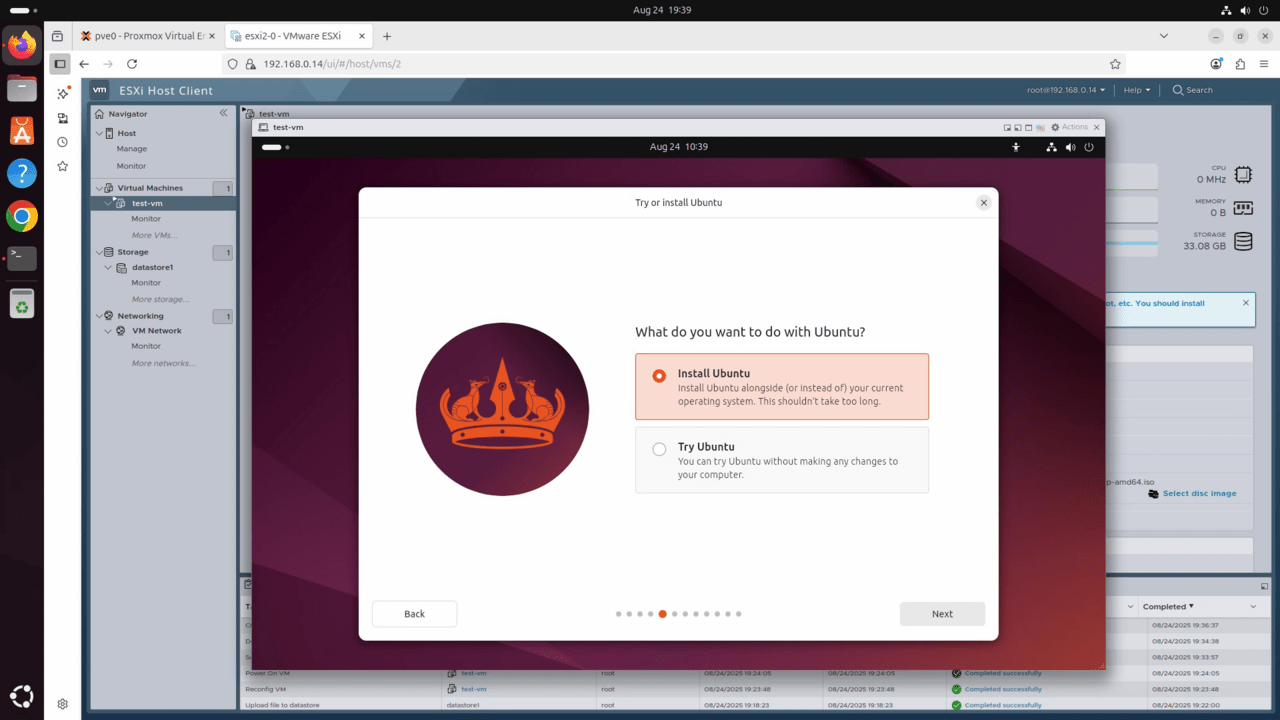Click Back in Ubuntu installer
This screenshot has width=1280, height=720.
414,614
